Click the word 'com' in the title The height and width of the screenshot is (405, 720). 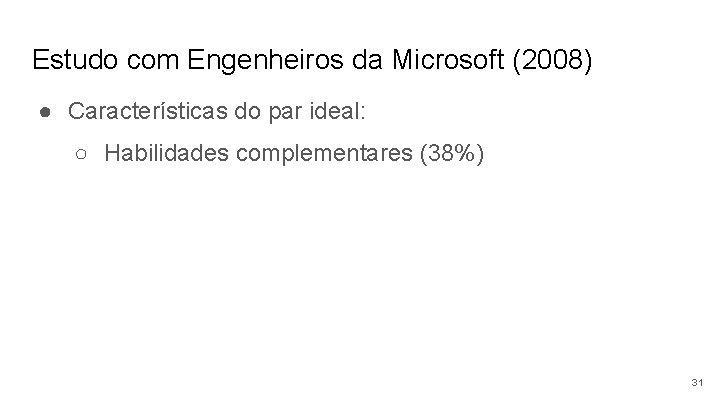pos(152,62)
